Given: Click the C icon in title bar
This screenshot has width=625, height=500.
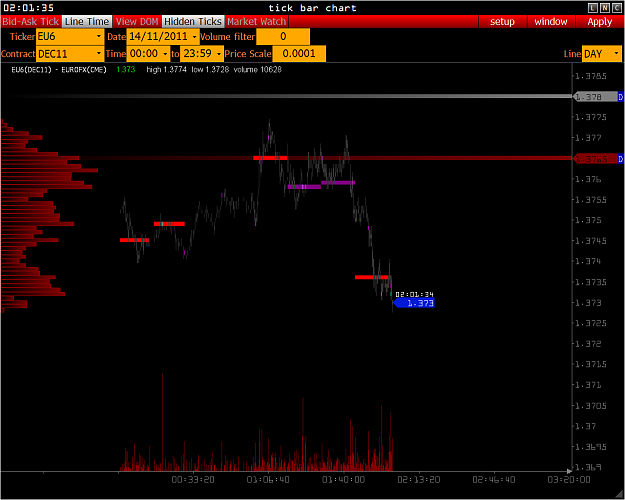Looking at the screenshot, I should [616, 8].
